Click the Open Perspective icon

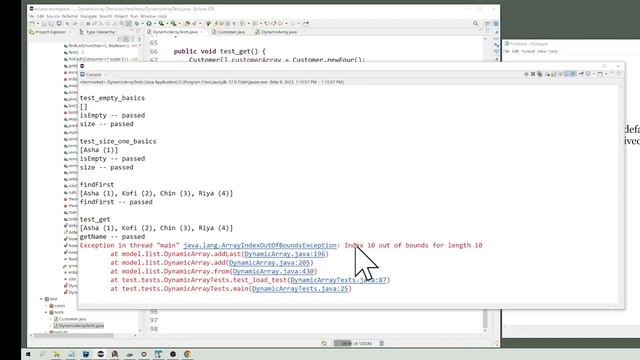coord(487,24)
